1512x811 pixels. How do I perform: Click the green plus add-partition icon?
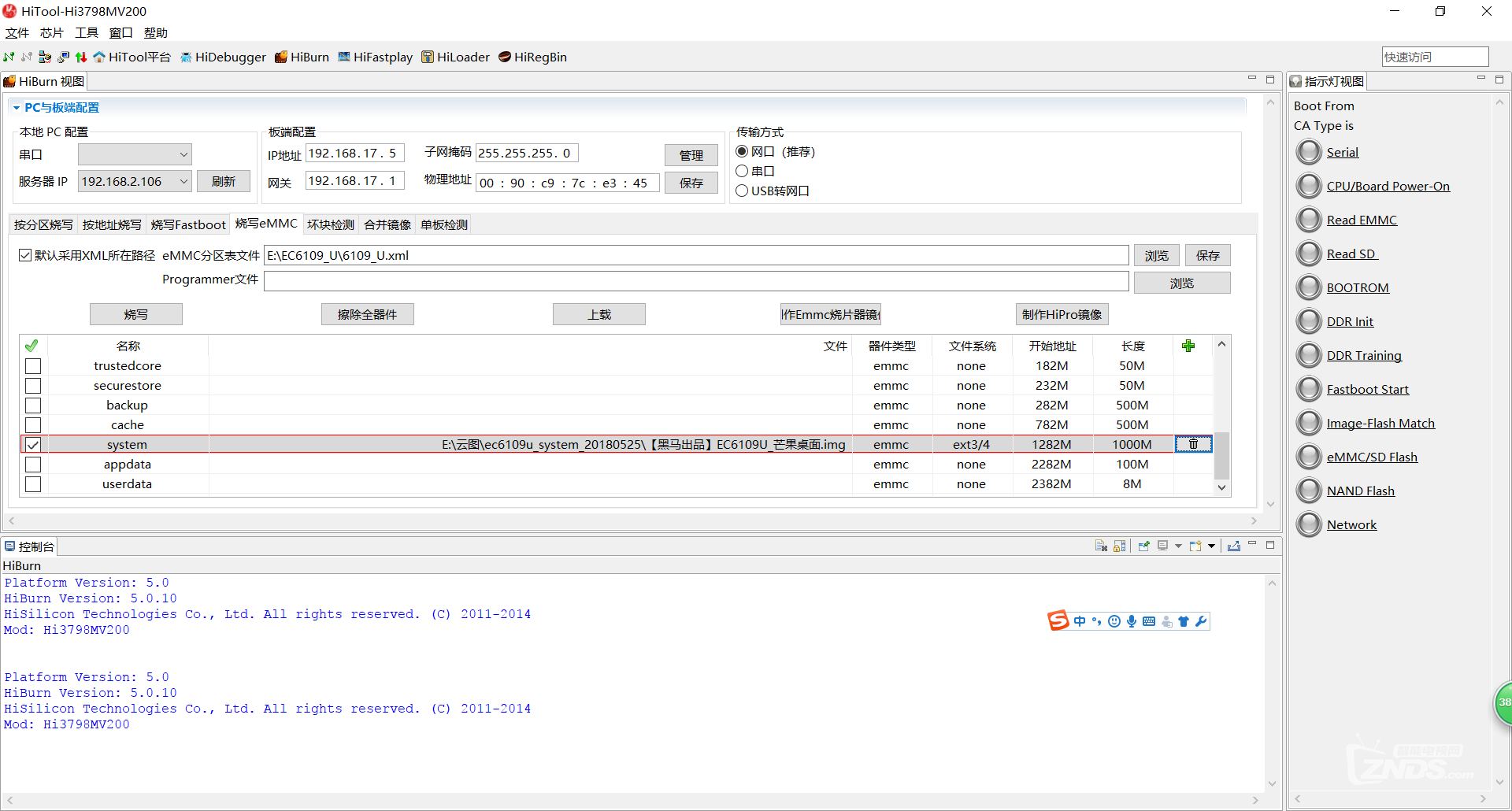(x=1188, y=346)
